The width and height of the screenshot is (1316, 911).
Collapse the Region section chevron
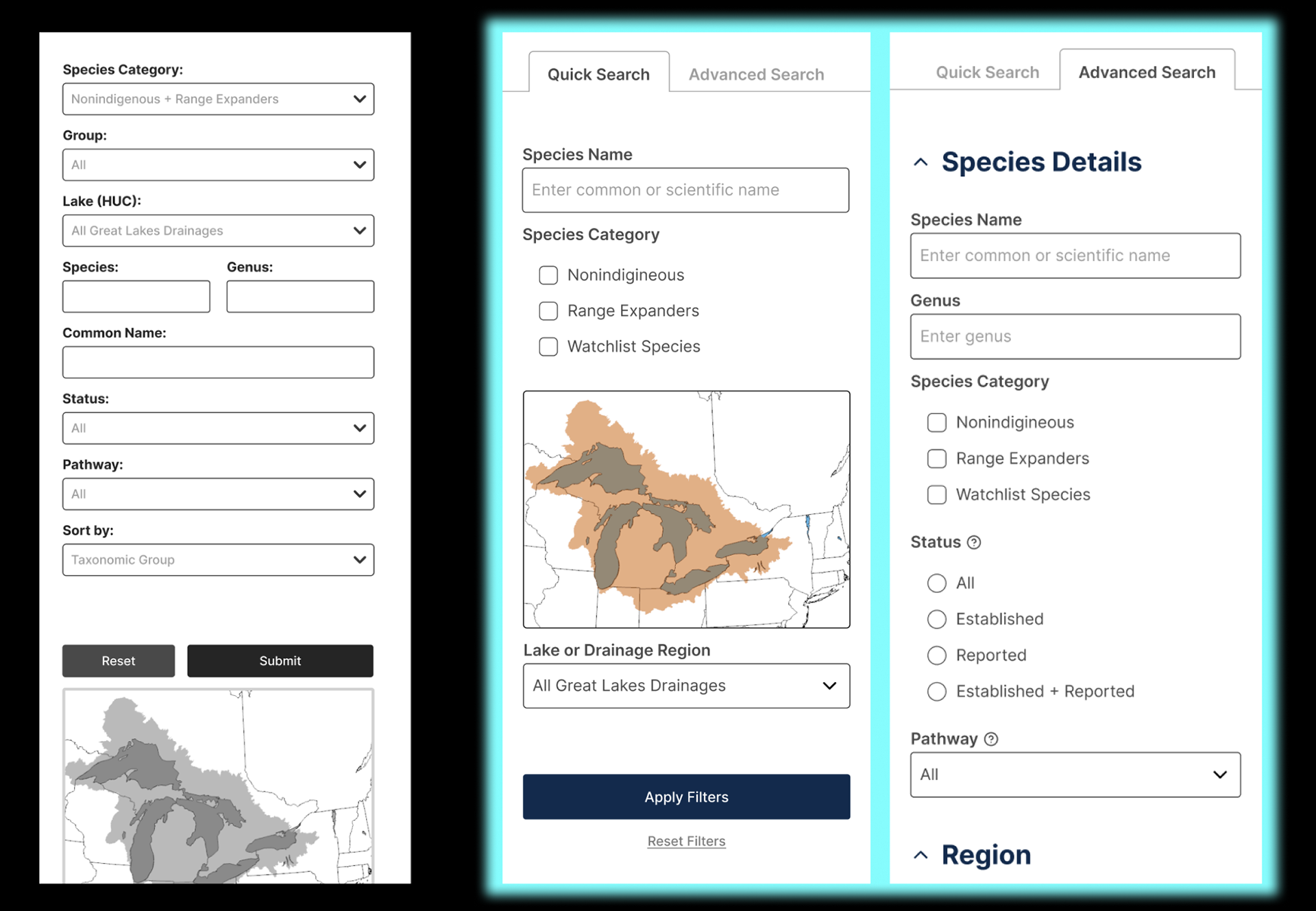point(921,855)
